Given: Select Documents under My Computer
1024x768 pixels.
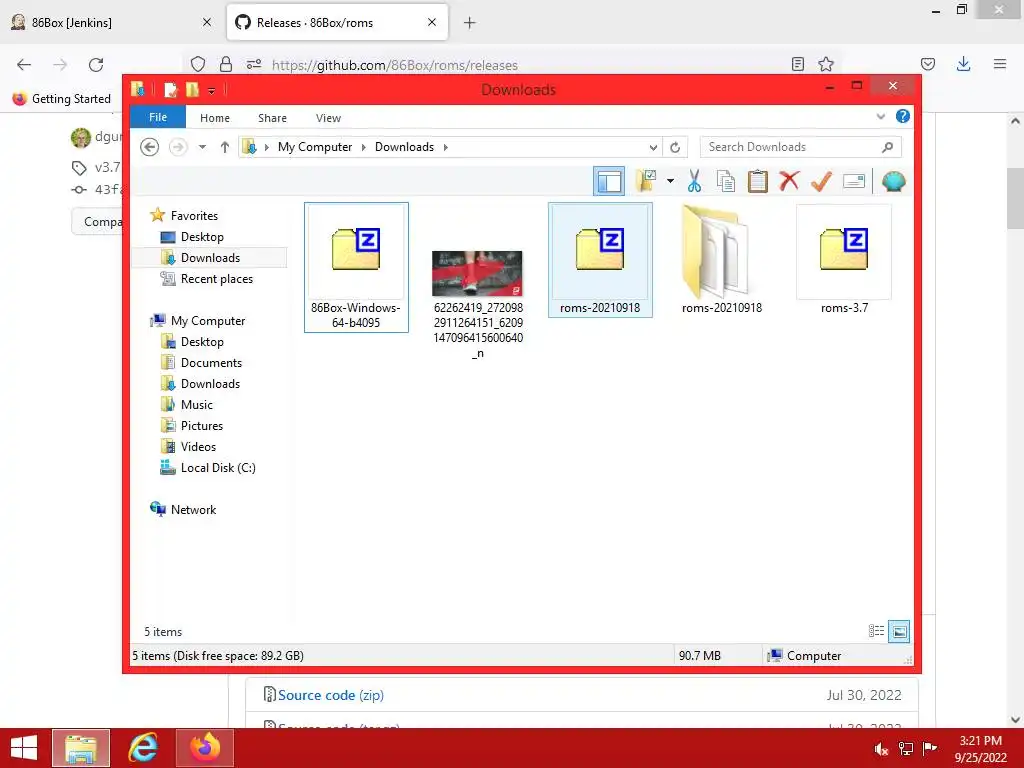Looking at the screenshot, I should (211, 362).
